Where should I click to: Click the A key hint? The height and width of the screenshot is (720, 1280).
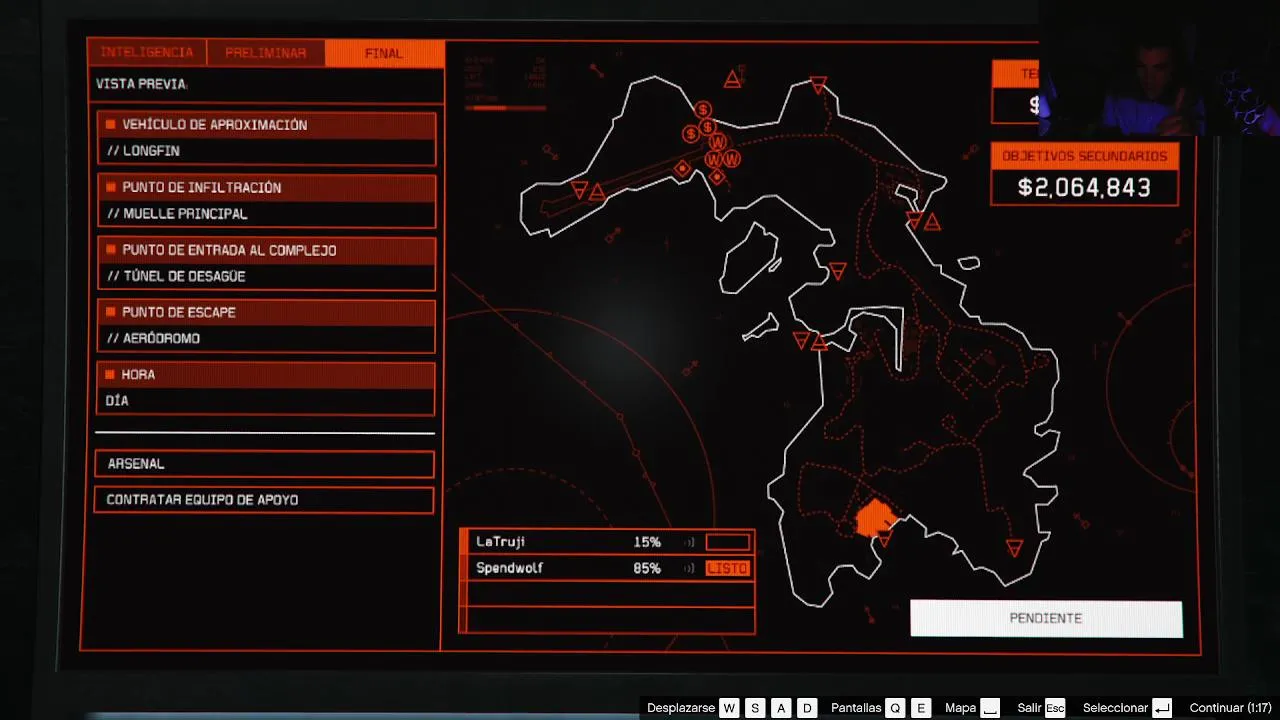click(x=781, y=708)
